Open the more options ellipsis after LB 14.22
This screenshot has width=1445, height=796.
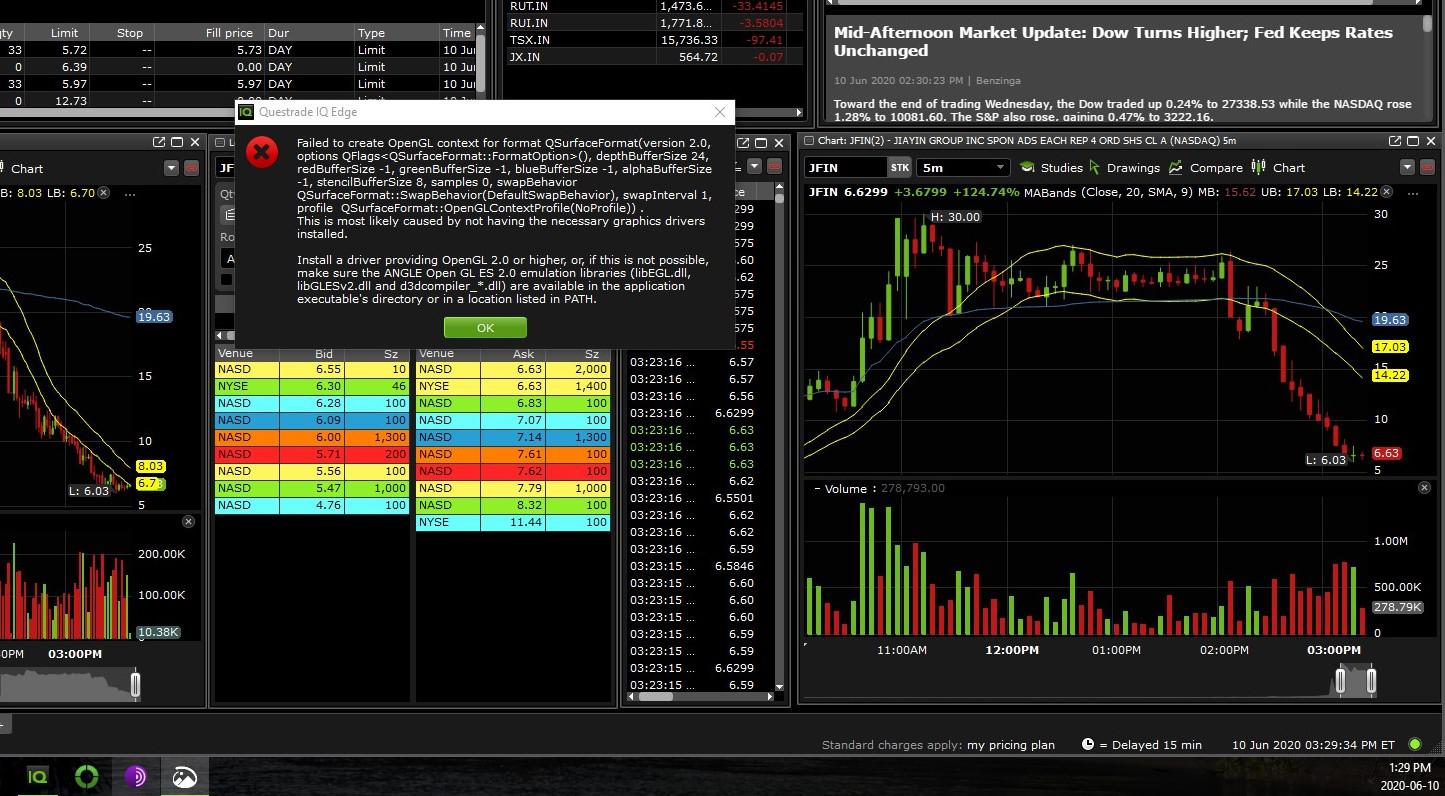coord(1413,193)
